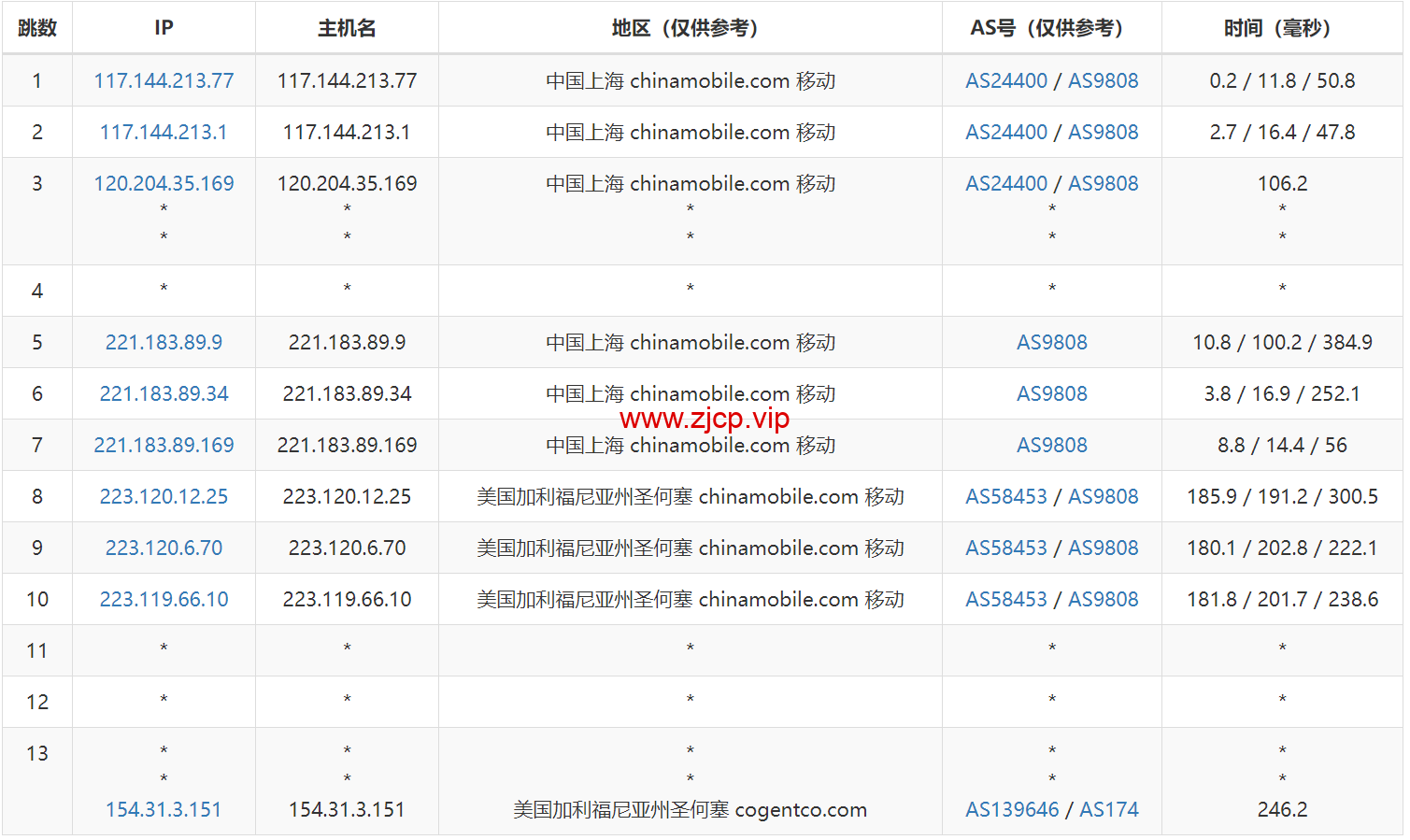Viewport: 1410px width, 840px height.
Task: Click hop number 4
Action: [x=37, y=292]
